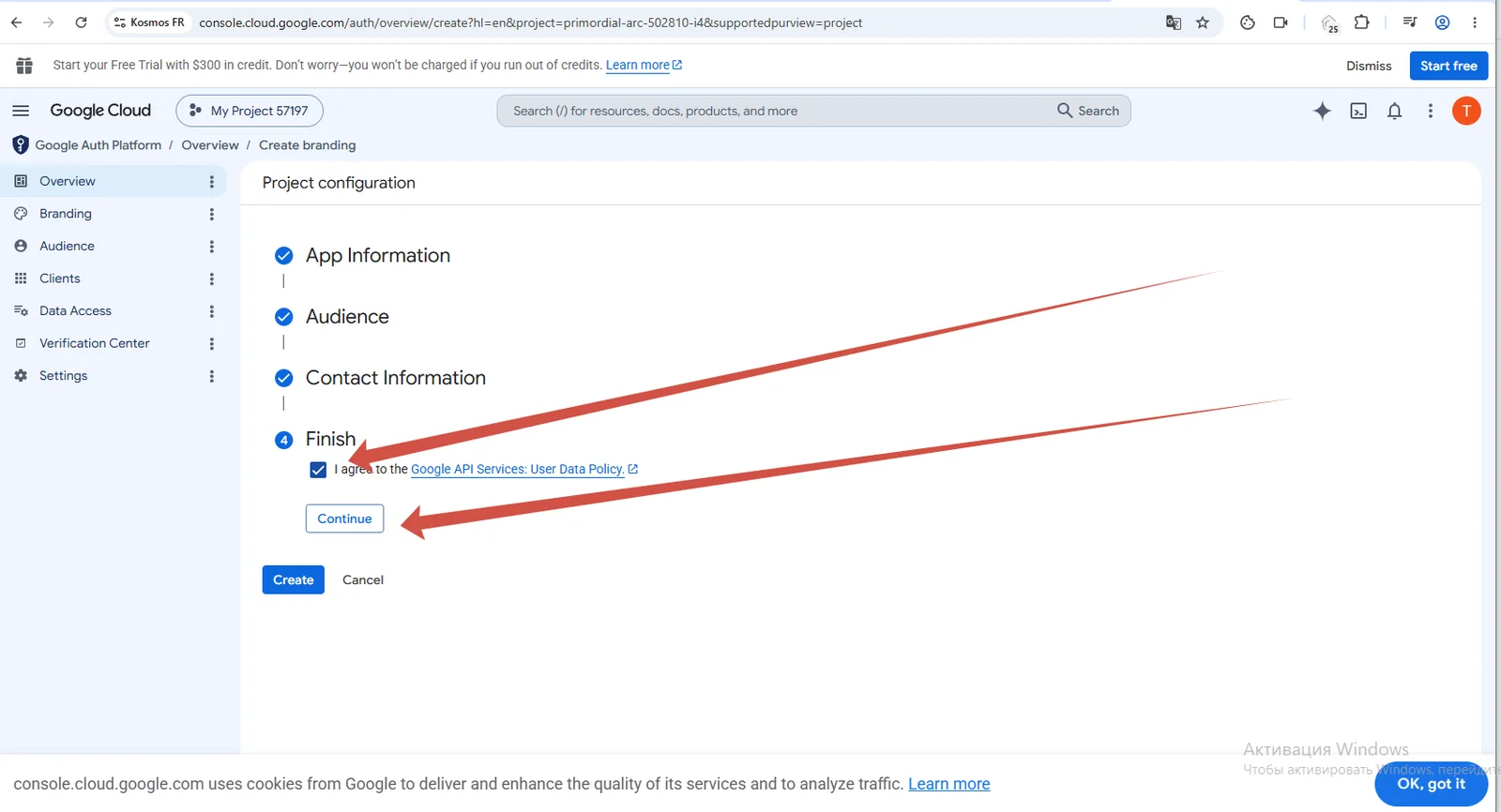
Task: Open Learn more link in trial banner
Action: (644, 66)
